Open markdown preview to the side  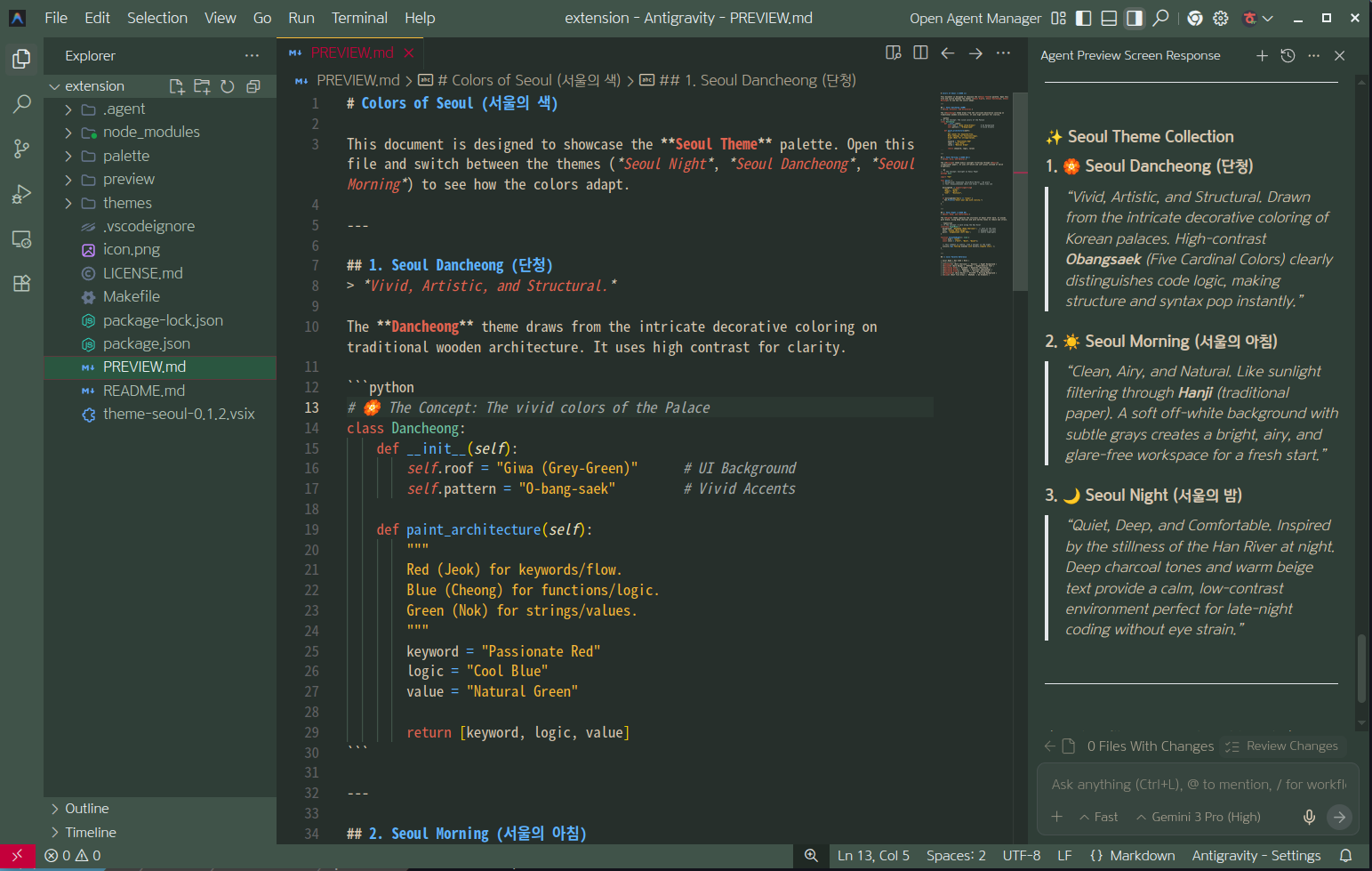(x=894, y=53)
